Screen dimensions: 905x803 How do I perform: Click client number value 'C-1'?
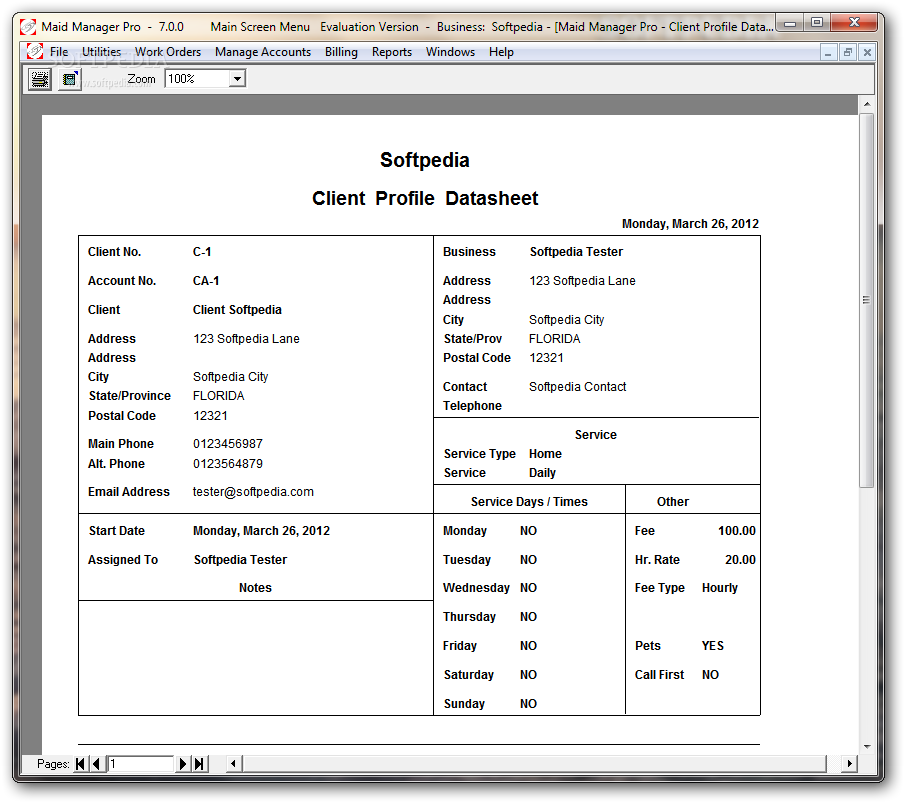pyautogui.click(x=202, y=252)
